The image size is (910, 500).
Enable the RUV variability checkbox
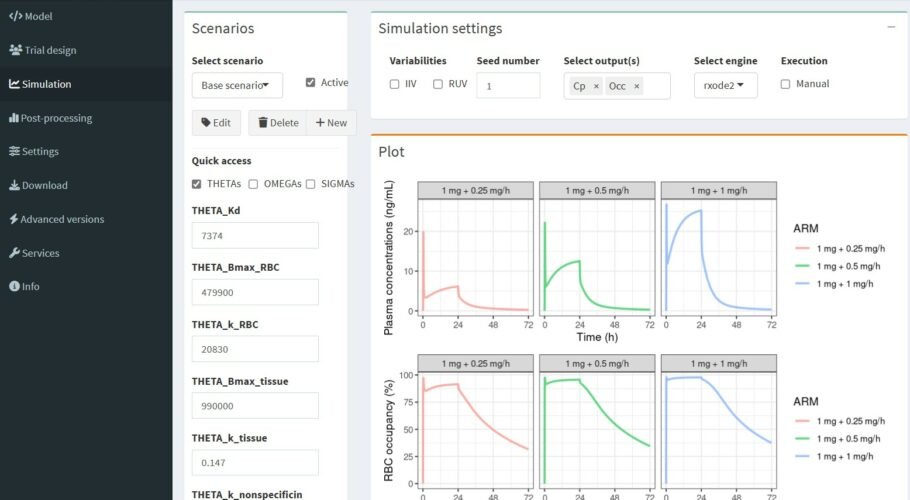438,84
